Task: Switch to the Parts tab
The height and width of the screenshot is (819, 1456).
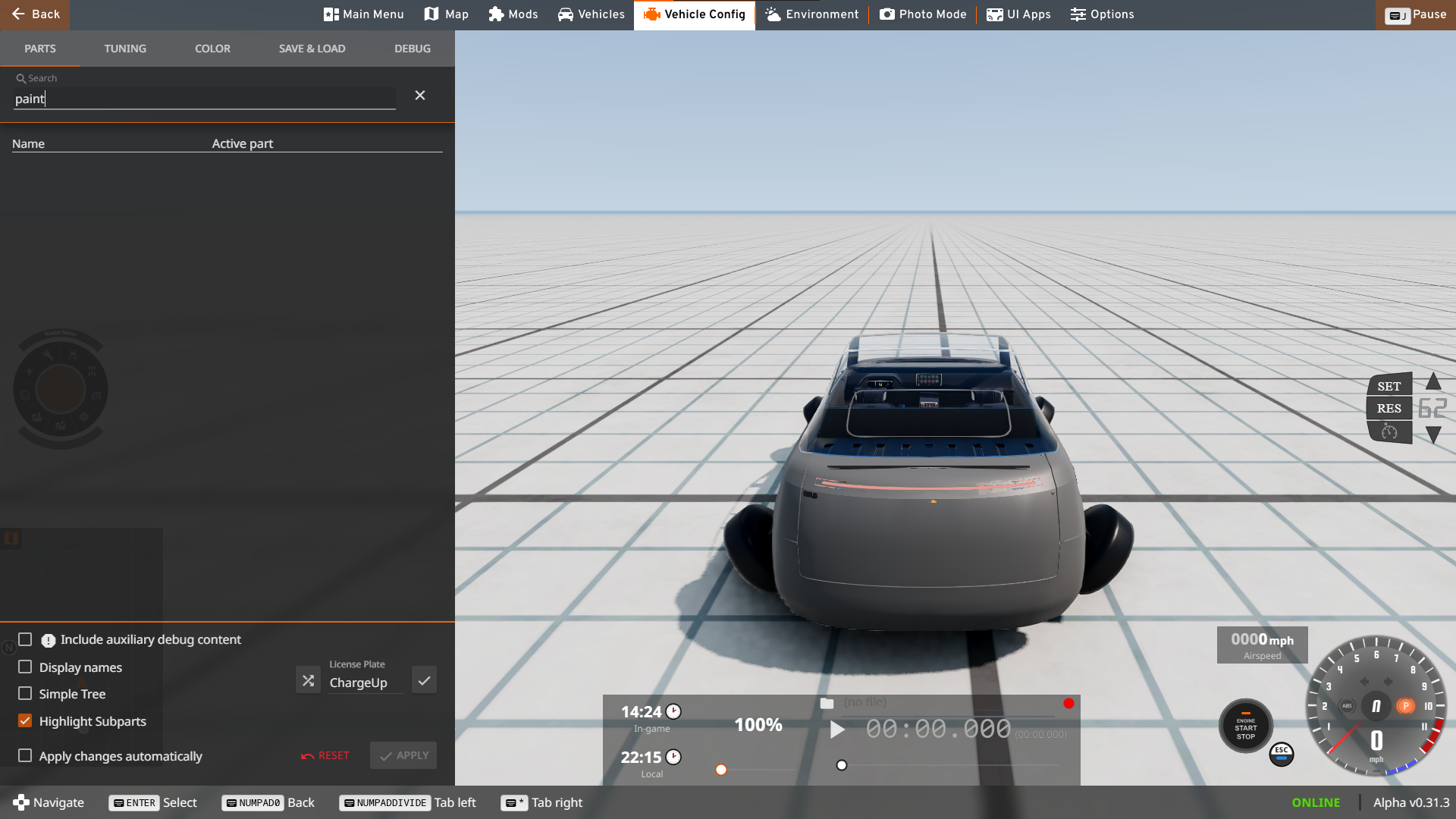Action: [40, 49]
